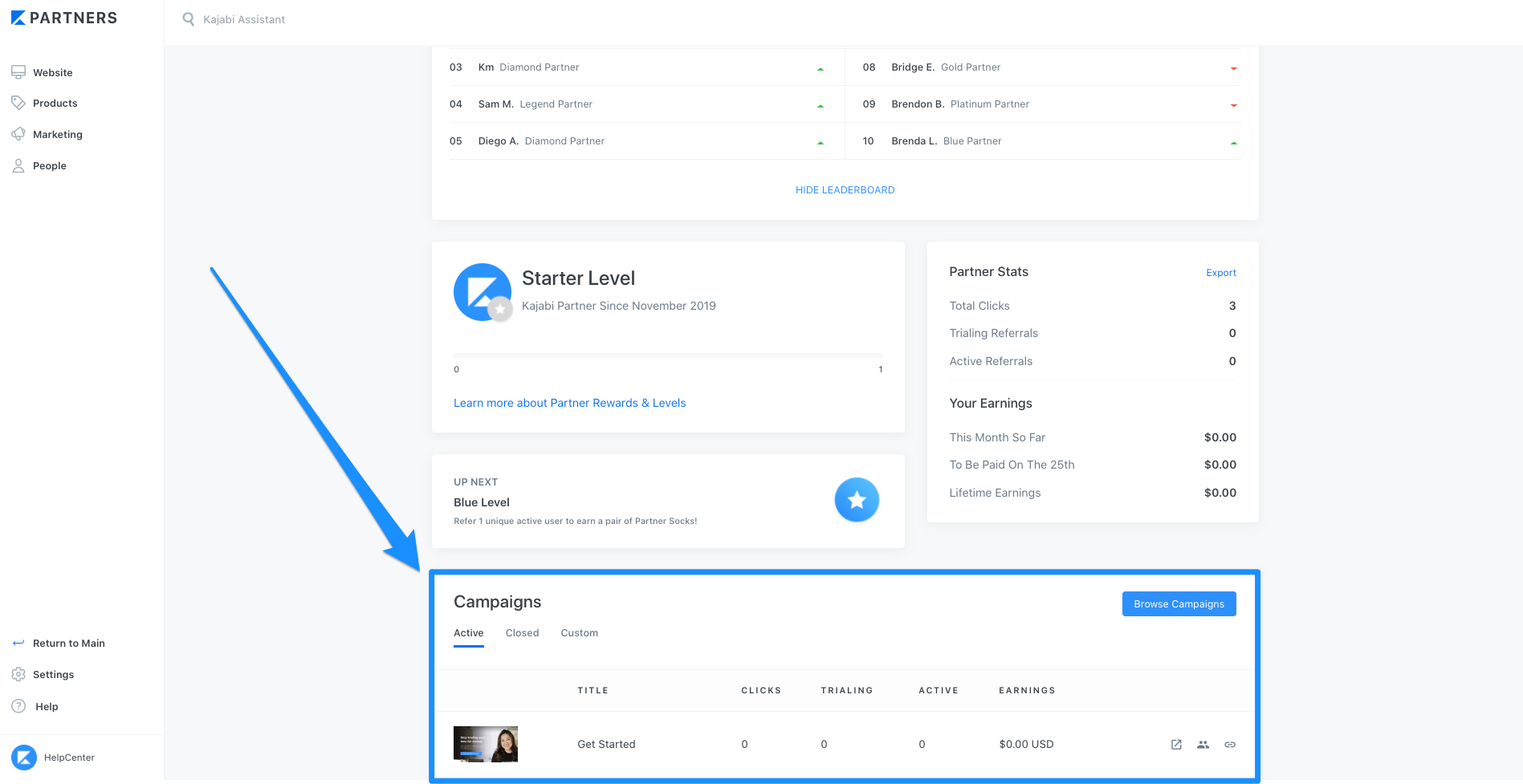
Task: Click Export in Partner Stats
Action: click(x=1220, y=273)
